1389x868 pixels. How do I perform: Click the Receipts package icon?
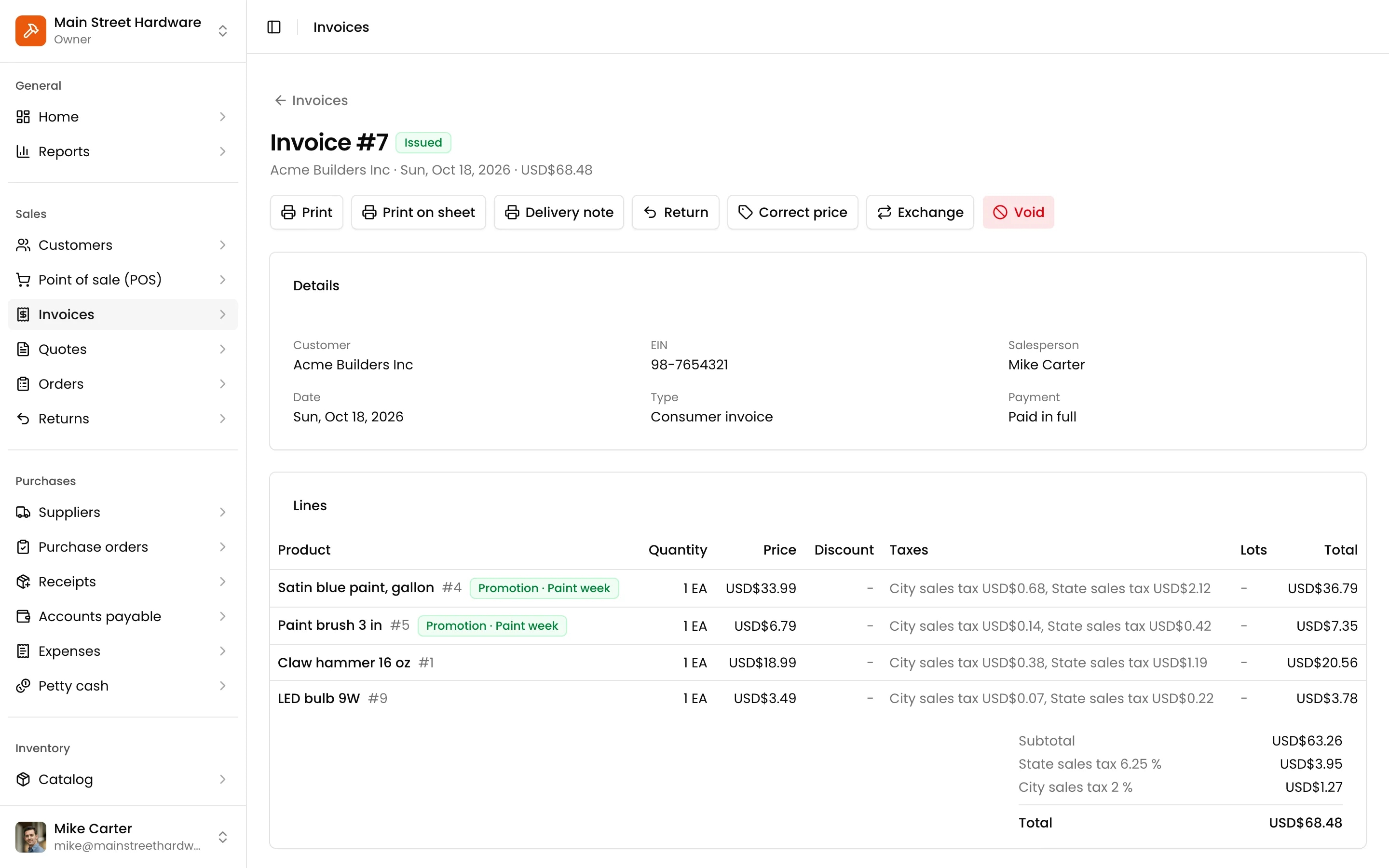(23, 582)
